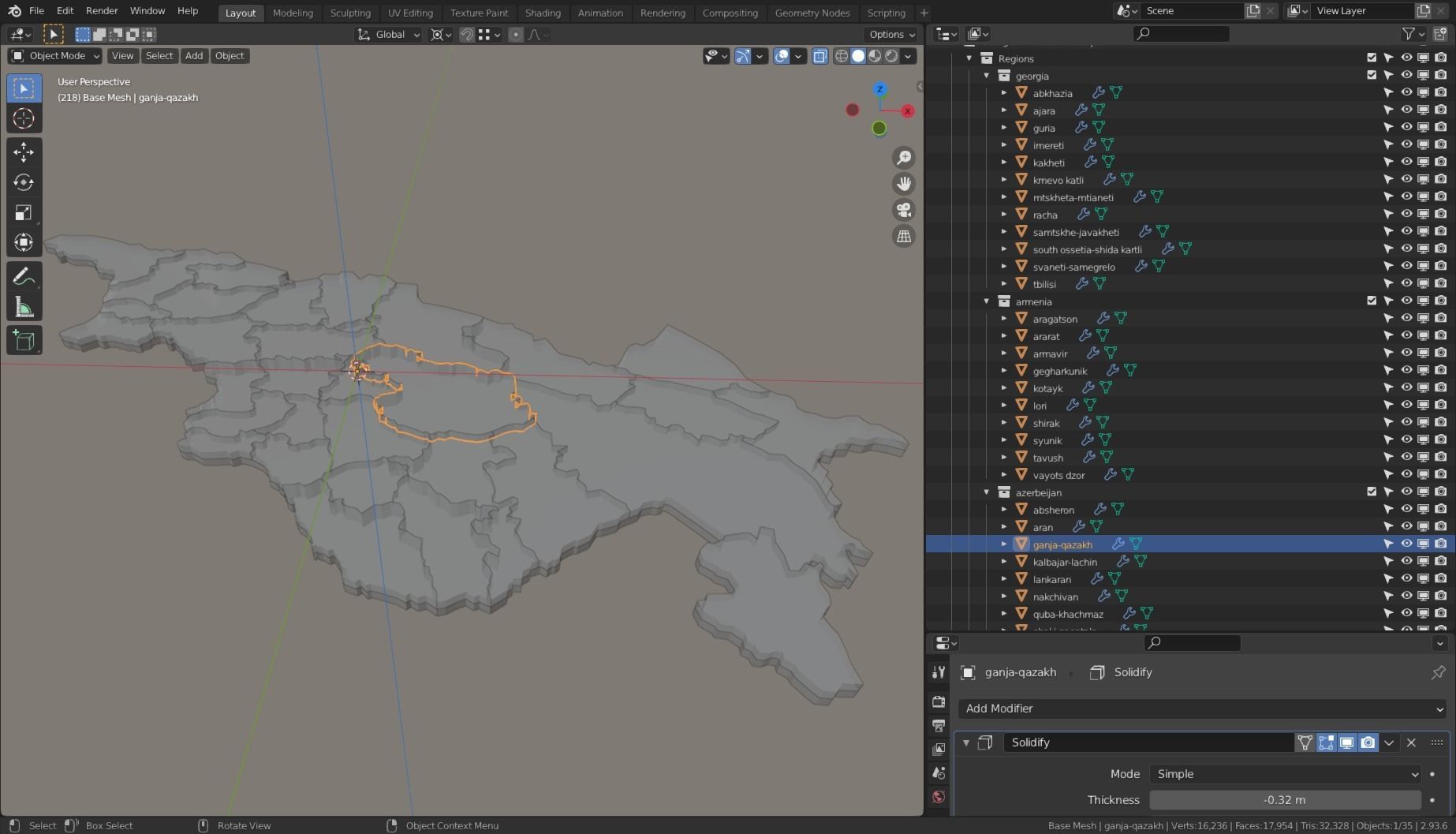Select wireframe viewport shading
Viewport: 1456px width, 834px height.
(x=842, y=56)
